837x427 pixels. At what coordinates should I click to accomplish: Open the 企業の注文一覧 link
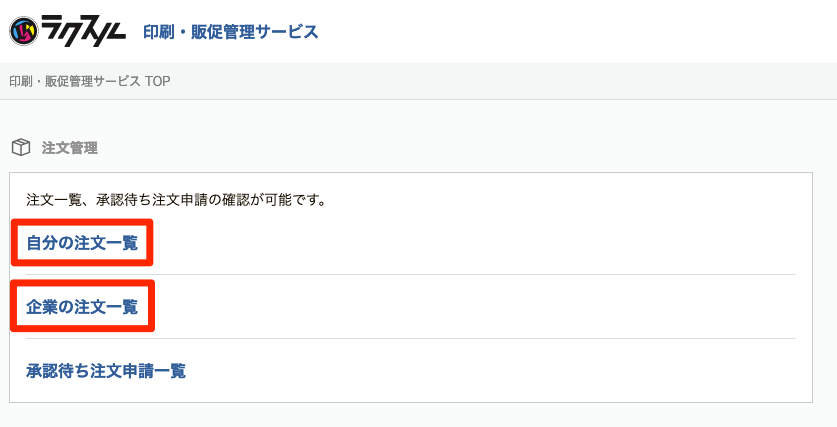[x=82, y=306]
